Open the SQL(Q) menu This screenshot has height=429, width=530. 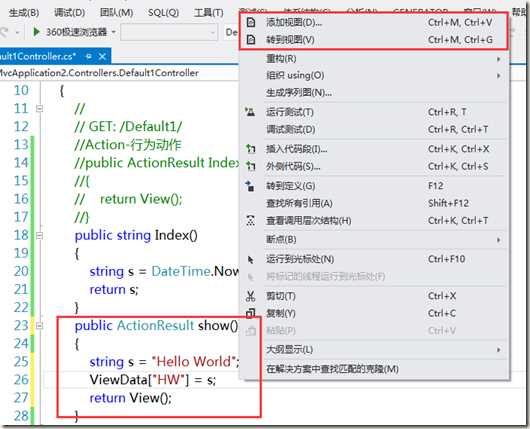[x=163, y=13]
